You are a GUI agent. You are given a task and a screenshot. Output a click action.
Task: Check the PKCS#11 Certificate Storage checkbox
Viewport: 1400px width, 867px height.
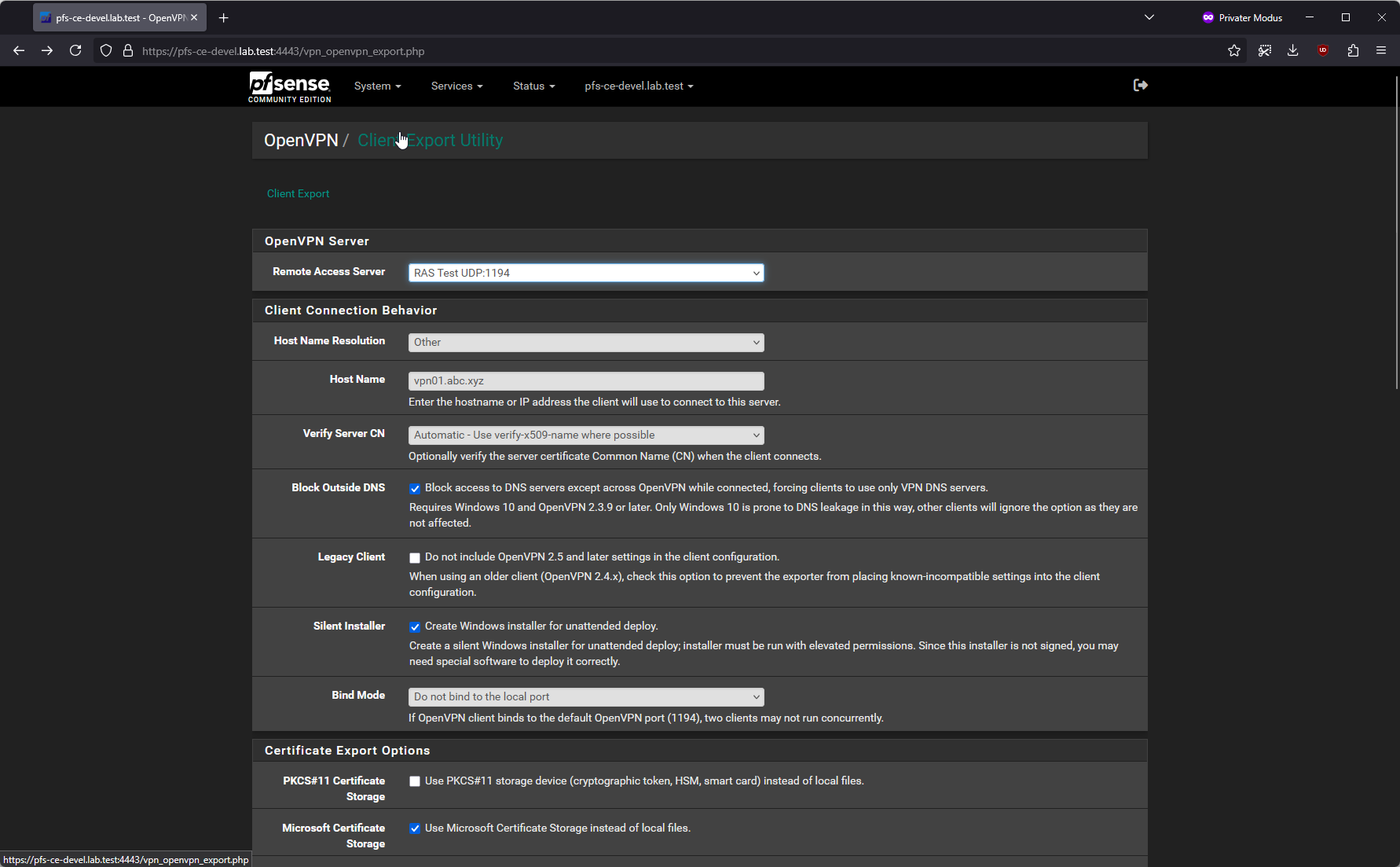415,781
